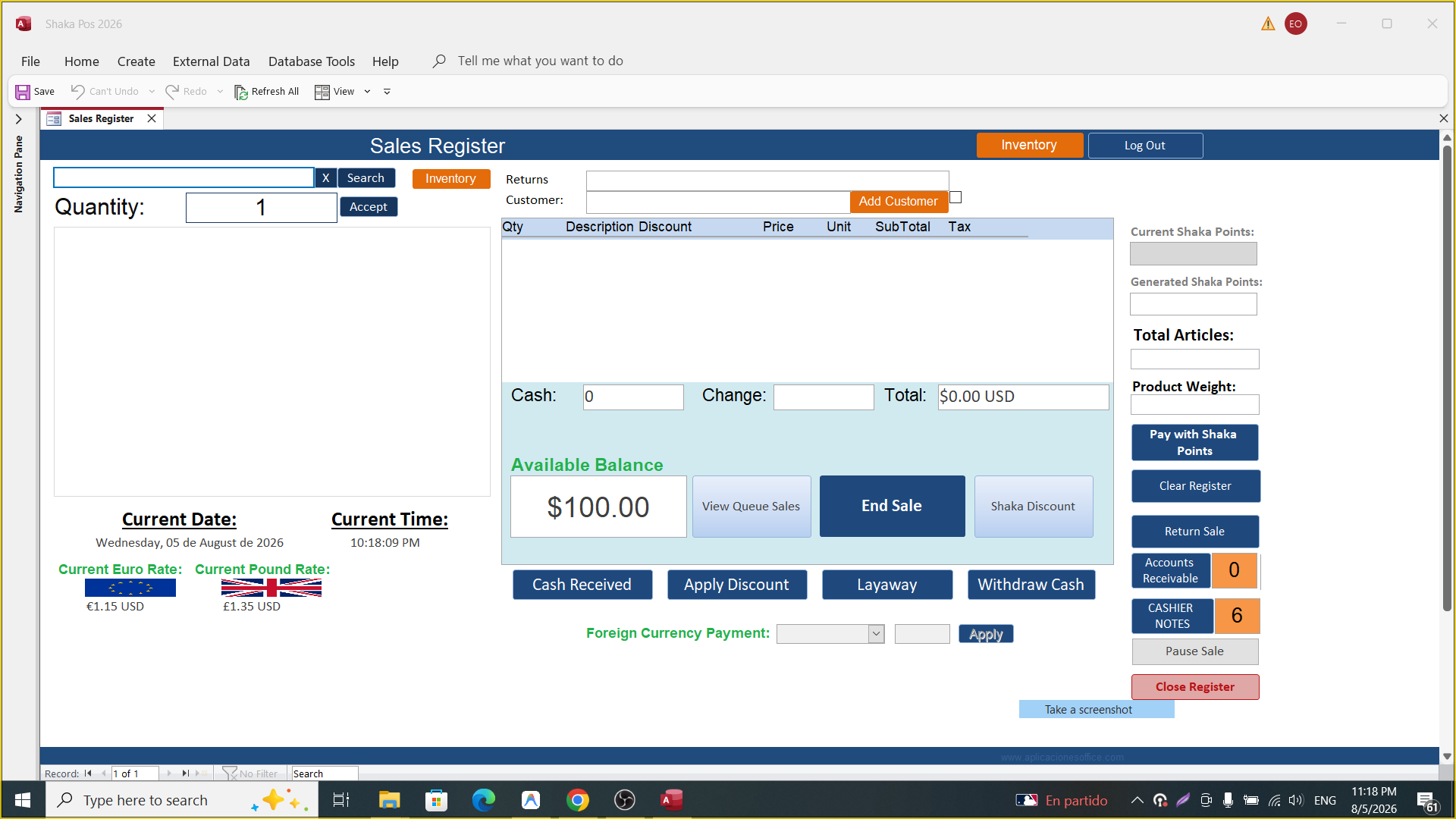The image size is (1456, 819).
Task: Open the Help tab
Action: [x=385, y=61]
